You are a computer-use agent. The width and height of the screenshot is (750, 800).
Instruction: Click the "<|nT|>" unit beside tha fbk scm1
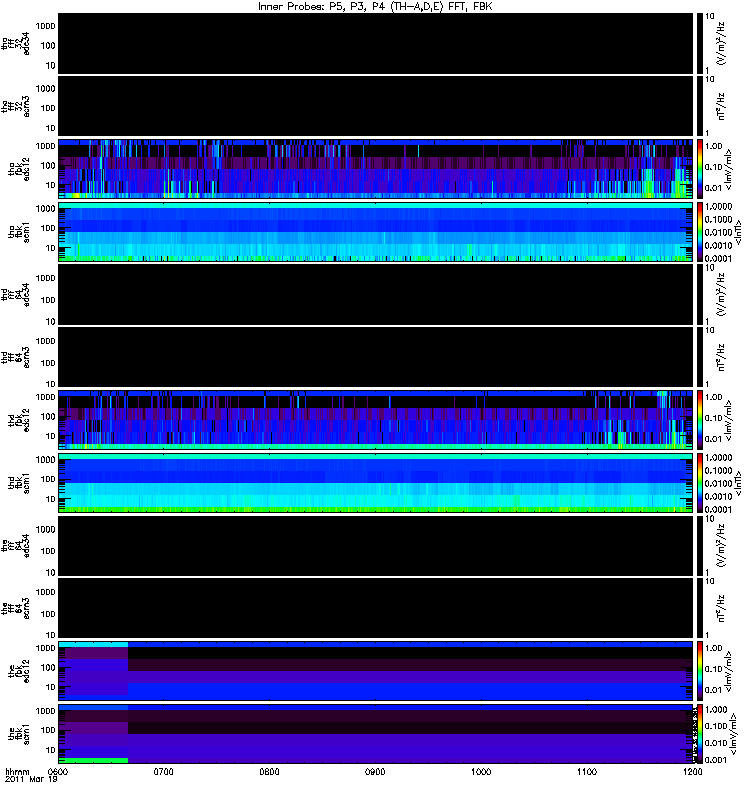pyautogui.click(x=737, y=233)
